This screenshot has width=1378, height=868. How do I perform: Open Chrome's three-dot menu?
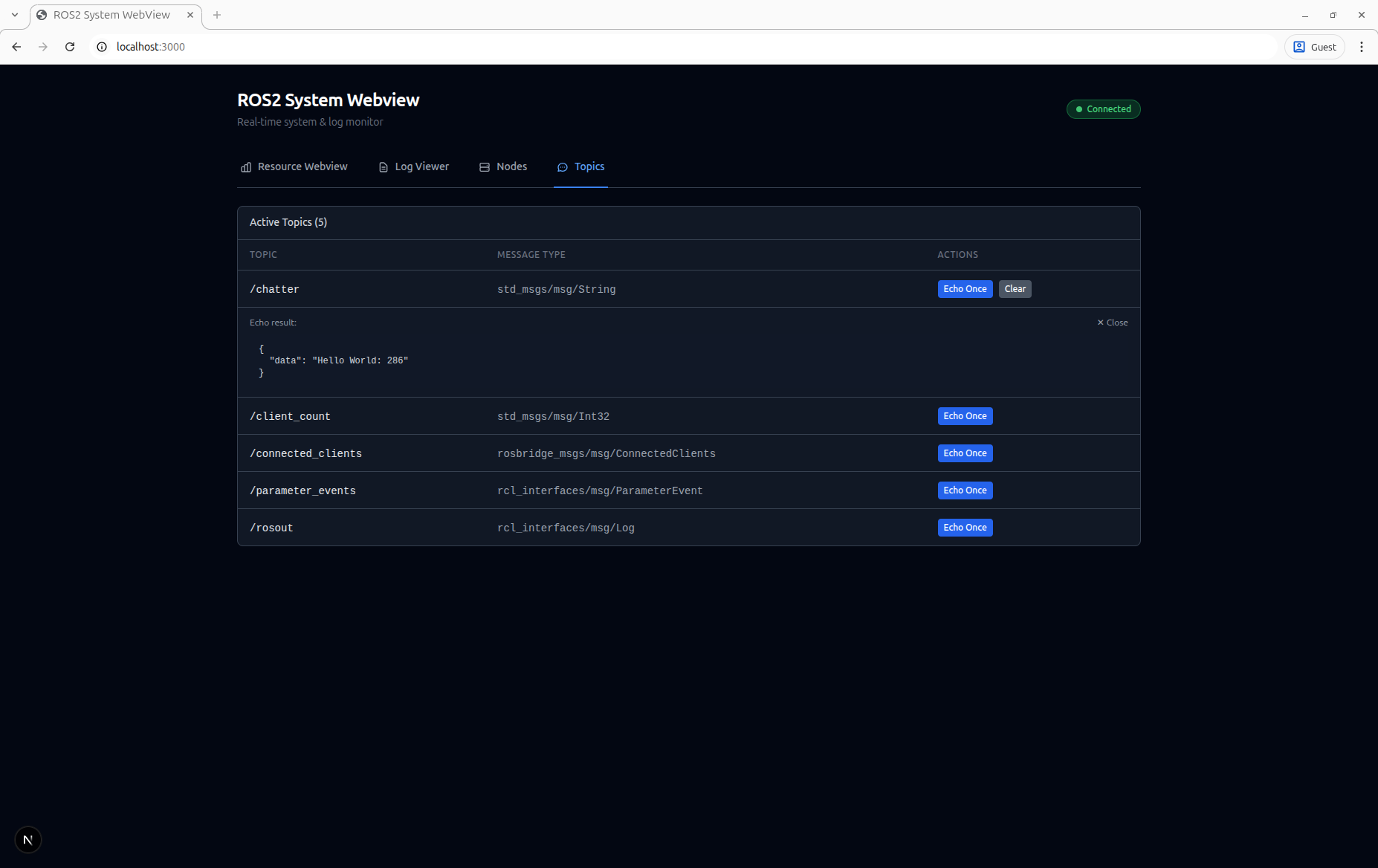pos(1362,46)
